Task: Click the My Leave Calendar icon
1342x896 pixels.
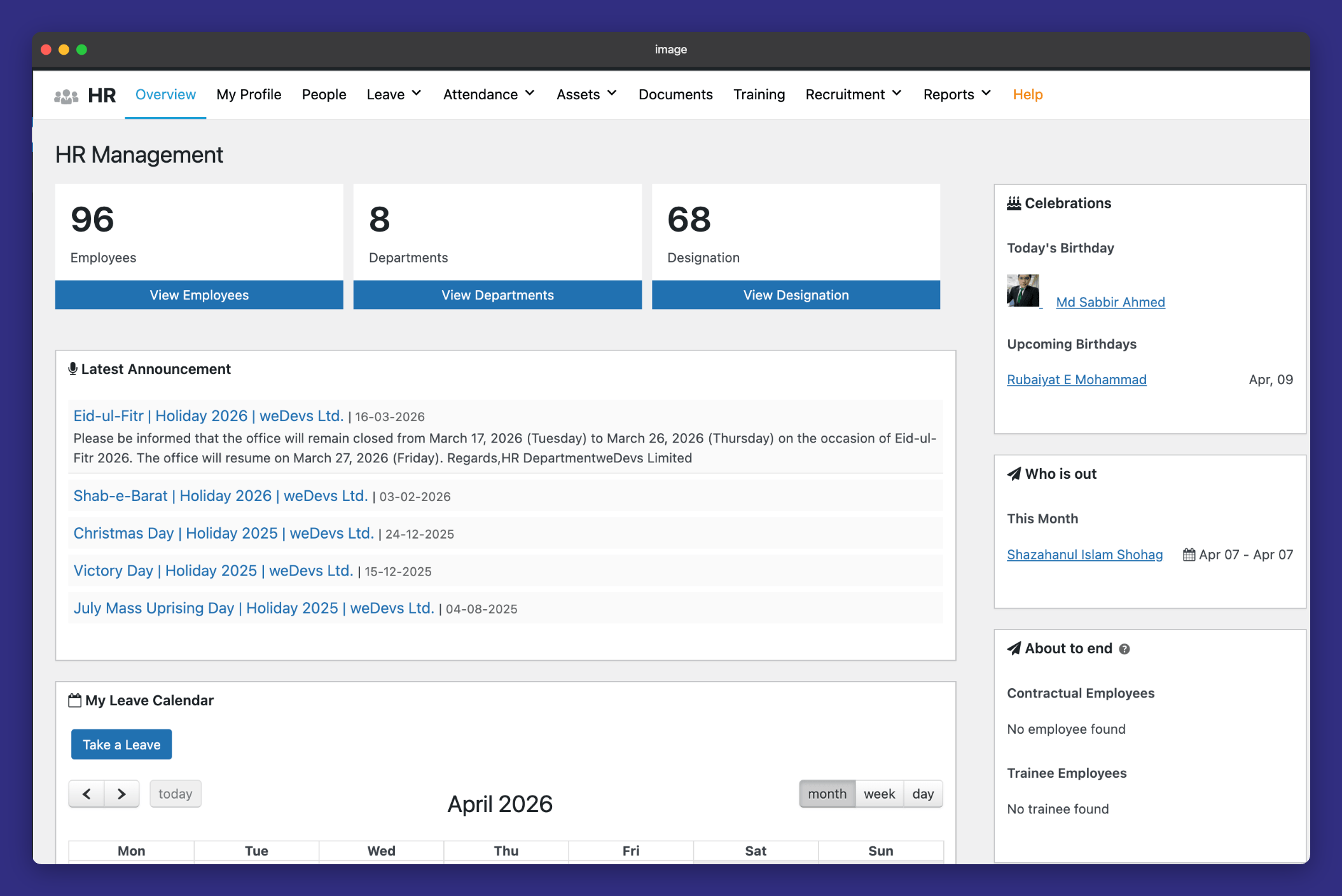Action: point(74,700)
